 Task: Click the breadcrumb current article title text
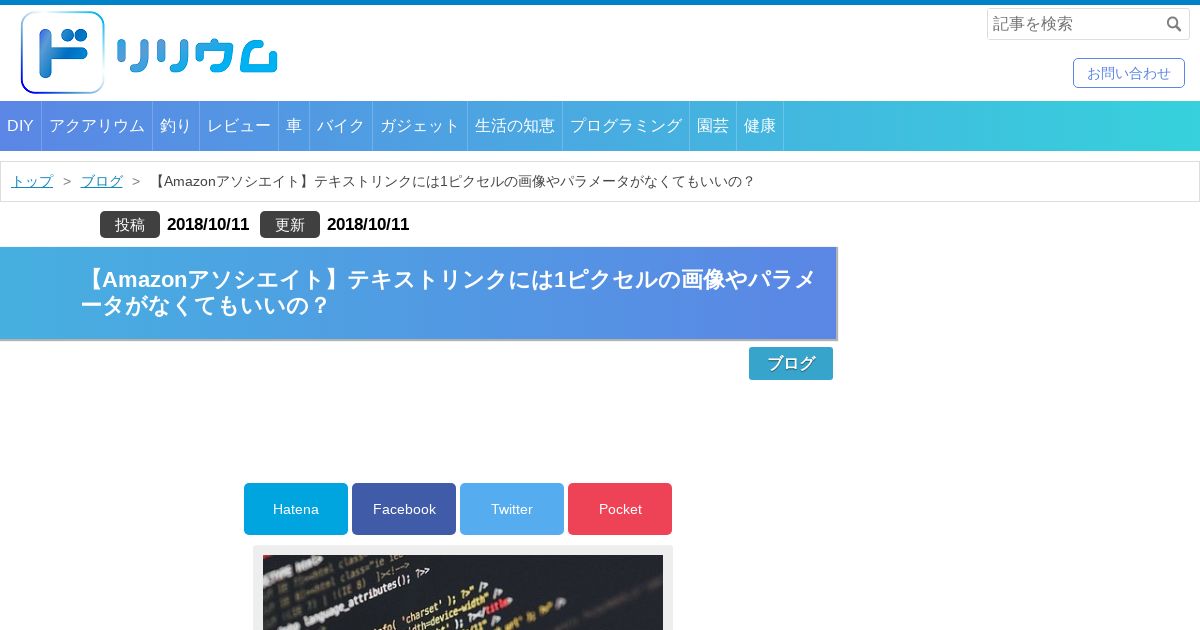(453, 181)
